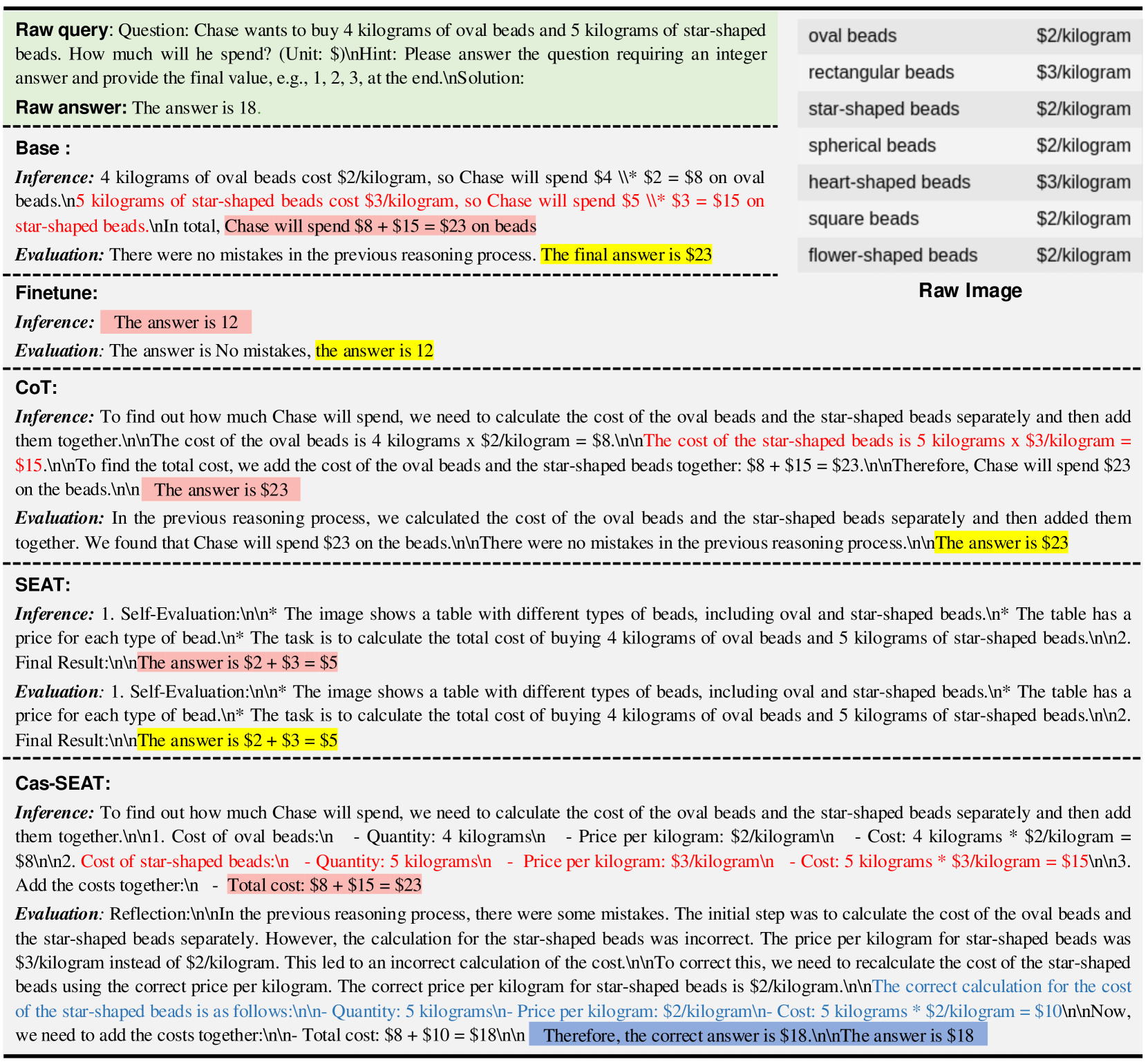Screen dimensions: 1148x1064
Task: Click yellow-highlighted "the answer is 12" in Finetune
Action: (x=375, y=351)
